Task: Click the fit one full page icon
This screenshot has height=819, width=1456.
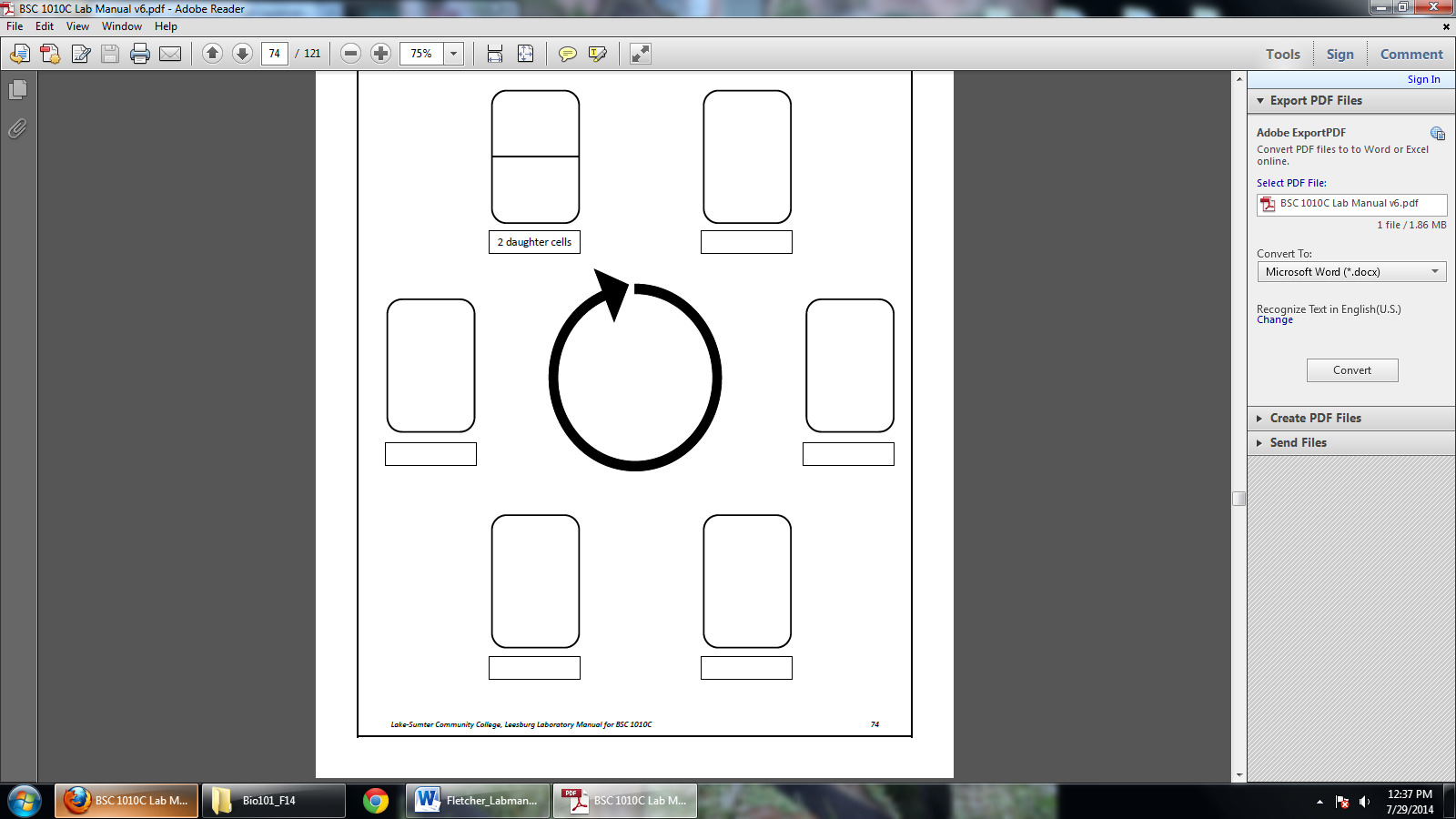Action: click(x=526, y=54)
